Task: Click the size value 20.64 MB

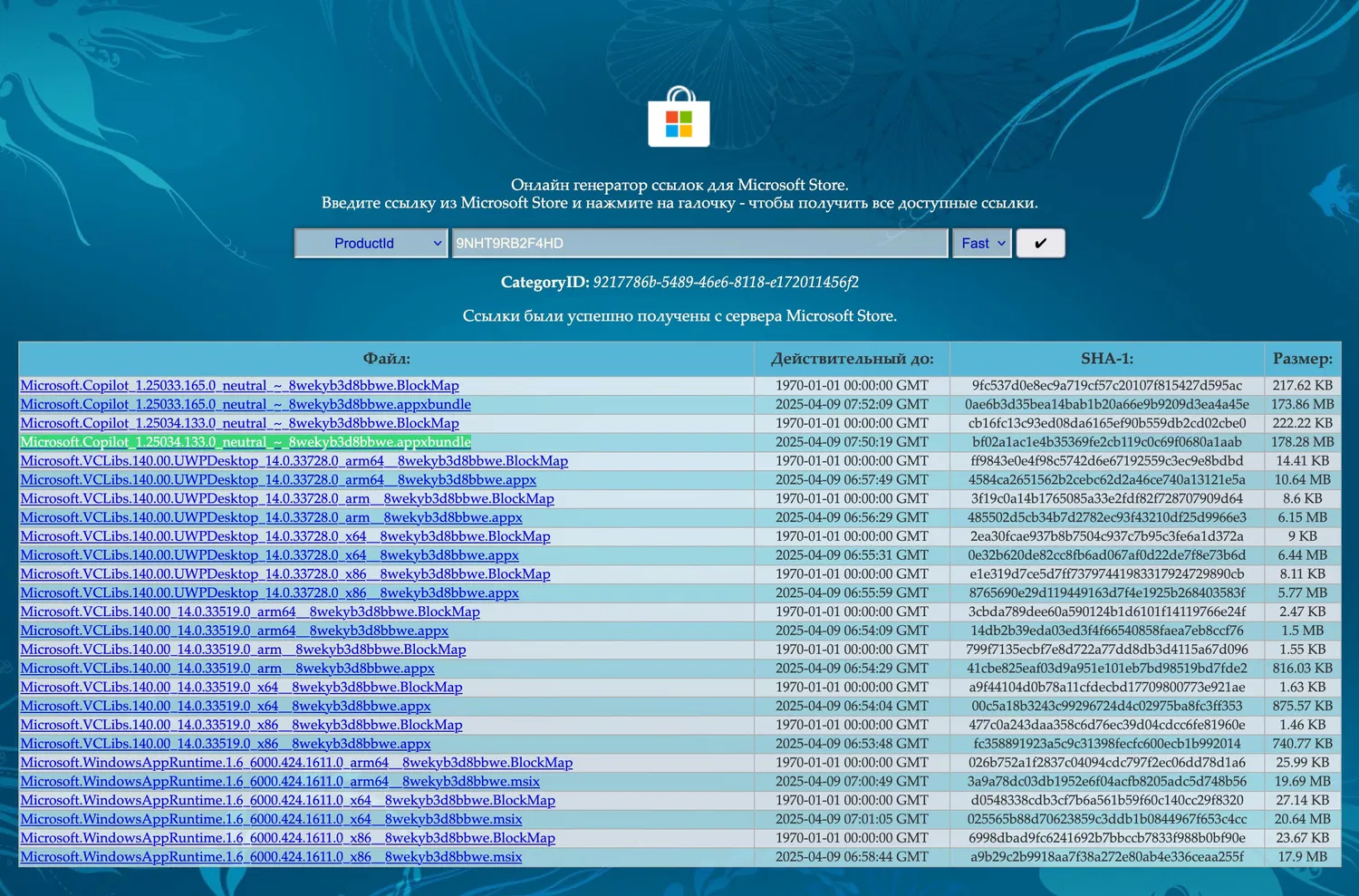Action: (1303, 820)
